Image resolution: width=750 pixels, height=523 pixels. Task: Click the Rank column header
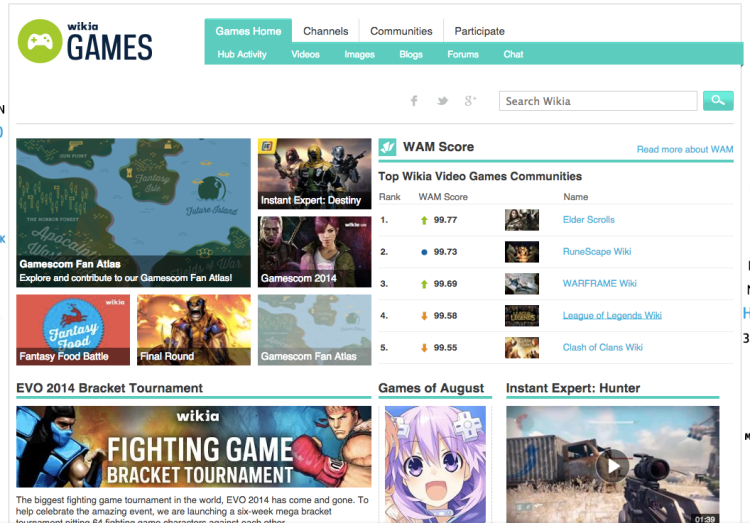pos(389,197)
